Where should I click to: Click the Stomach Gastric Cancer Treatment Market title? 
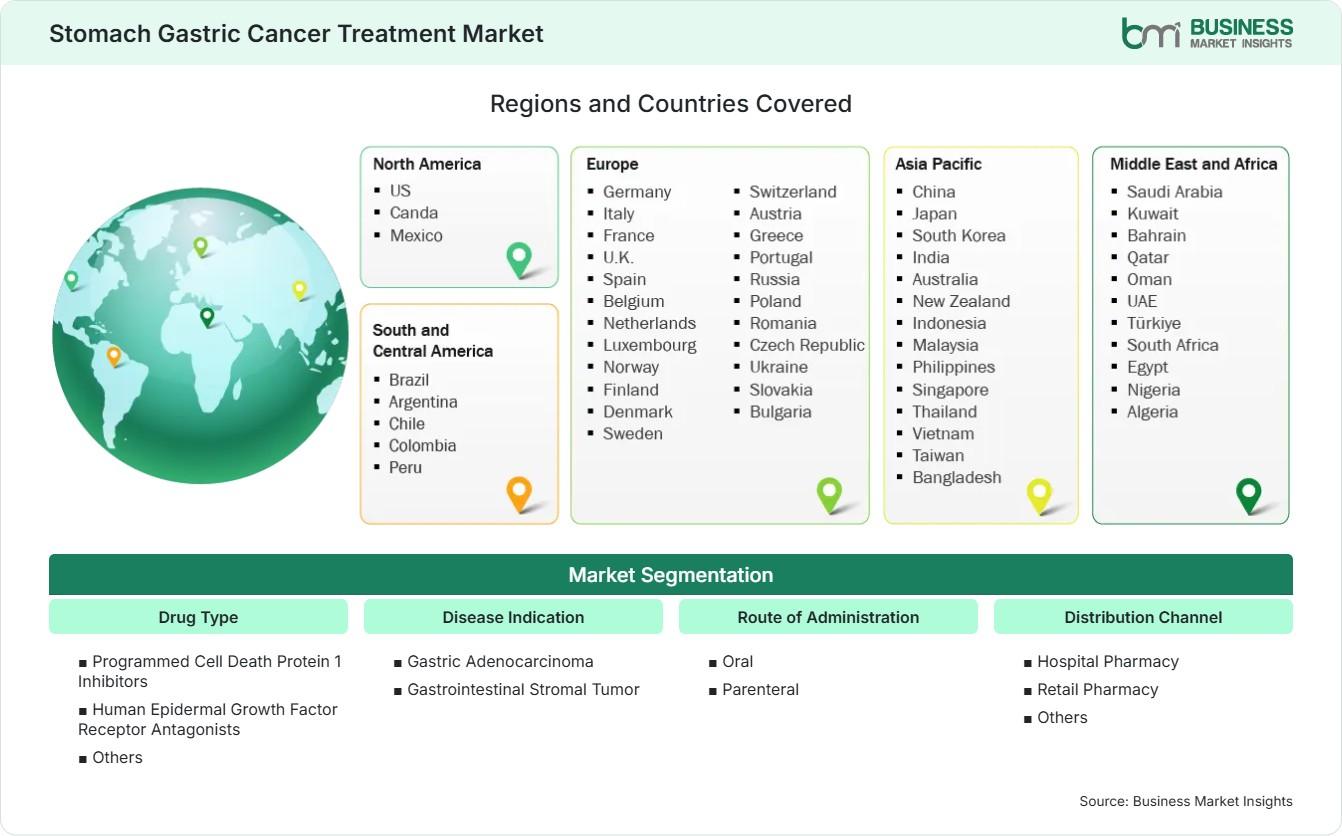pos(296,33)
